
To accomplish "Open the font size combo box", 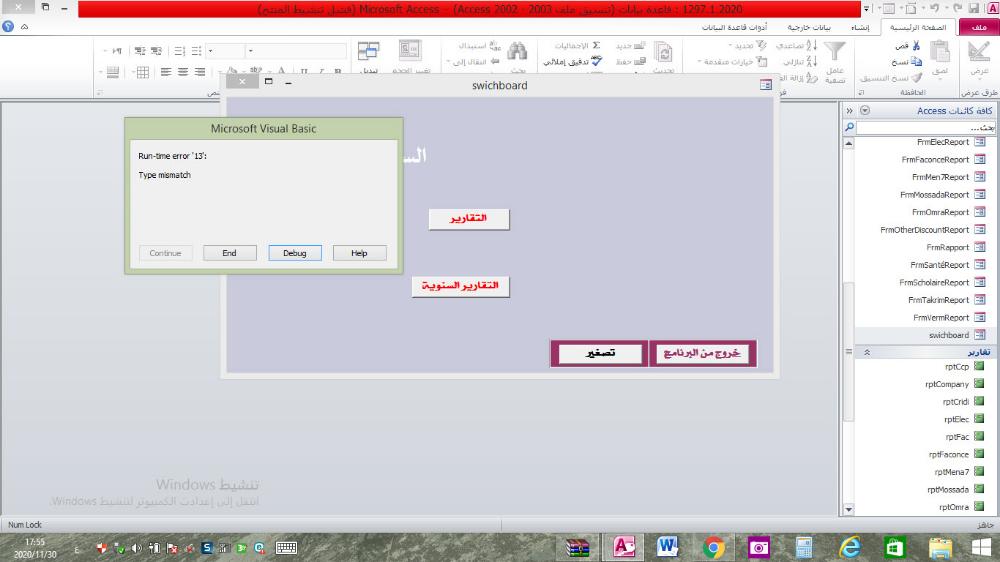I will tap(225, 50).
